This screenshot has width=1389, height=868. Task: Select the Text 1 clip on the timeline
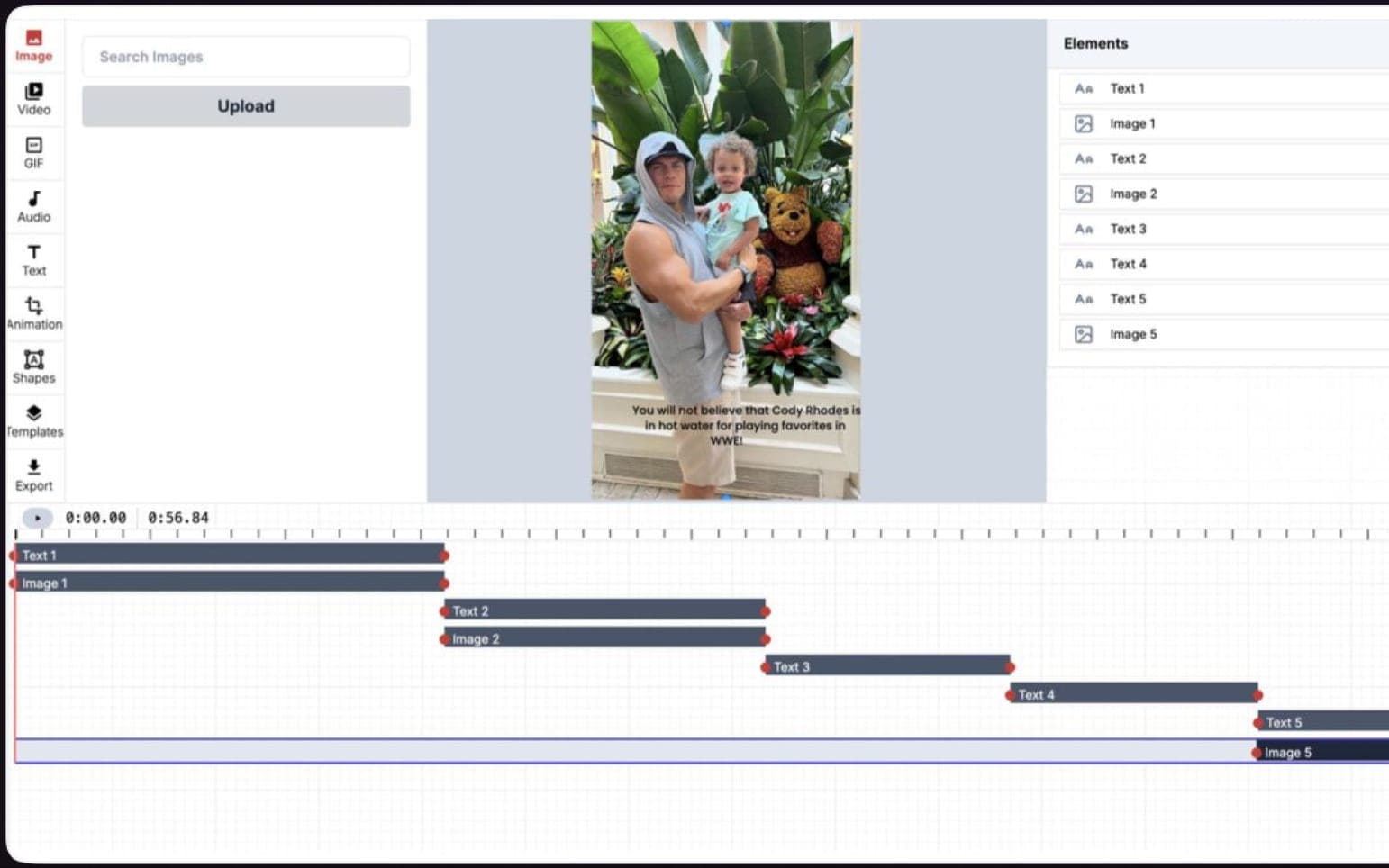tap(230, 555)
